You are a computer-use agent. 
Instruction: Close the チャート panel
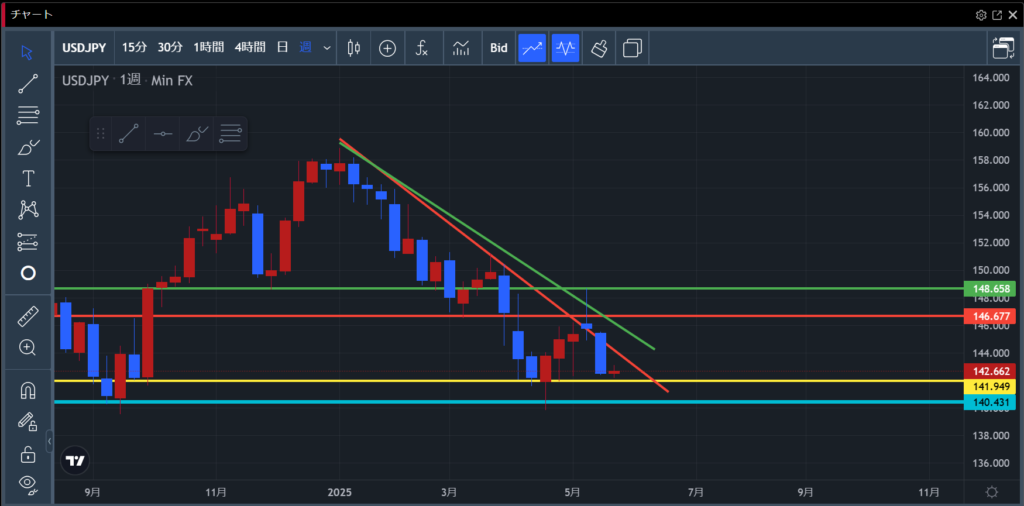1013,15
